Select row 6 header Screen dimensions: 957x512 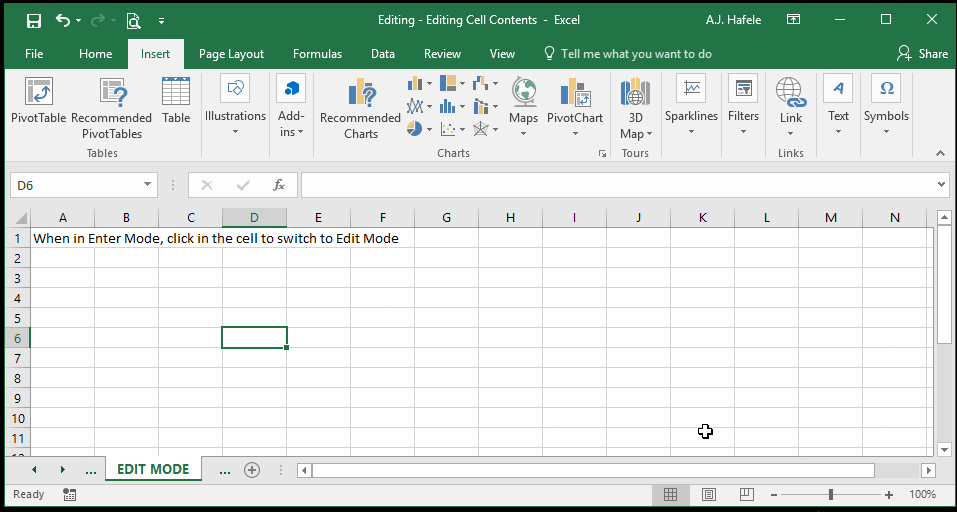18,338
